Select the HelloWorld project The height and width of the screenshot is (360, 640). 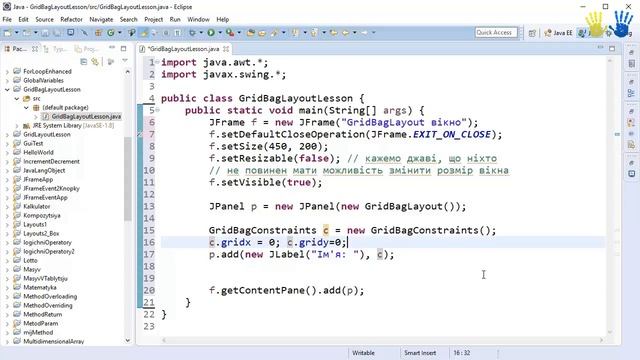click(38, 152)
